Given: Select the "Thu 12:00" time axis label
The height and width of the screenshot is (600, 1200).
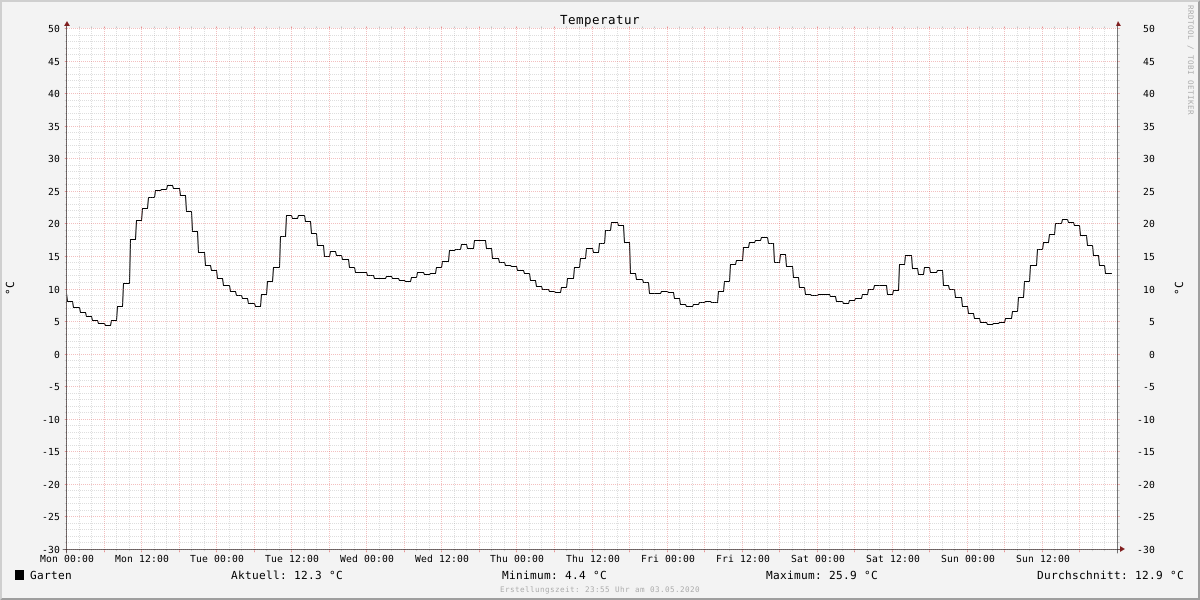Looking at the screenshot, I should [593, 559].
